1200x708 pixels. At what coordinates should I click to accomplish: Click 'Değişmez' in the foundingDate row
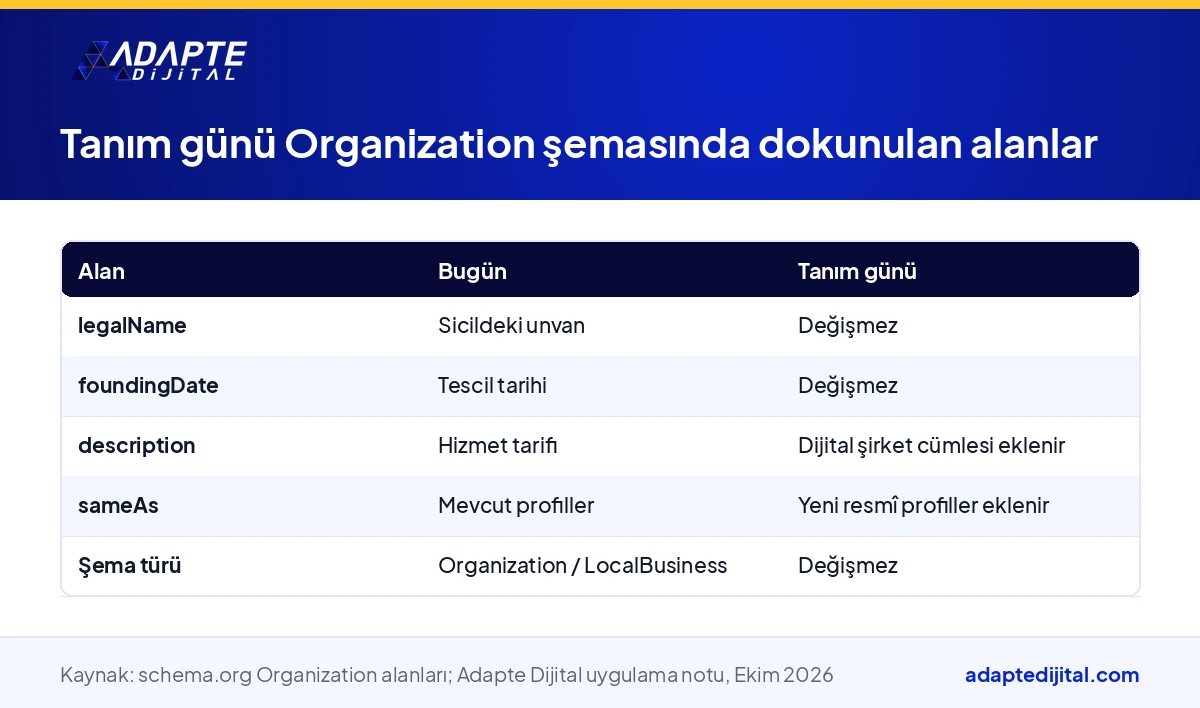click(848, 386)
